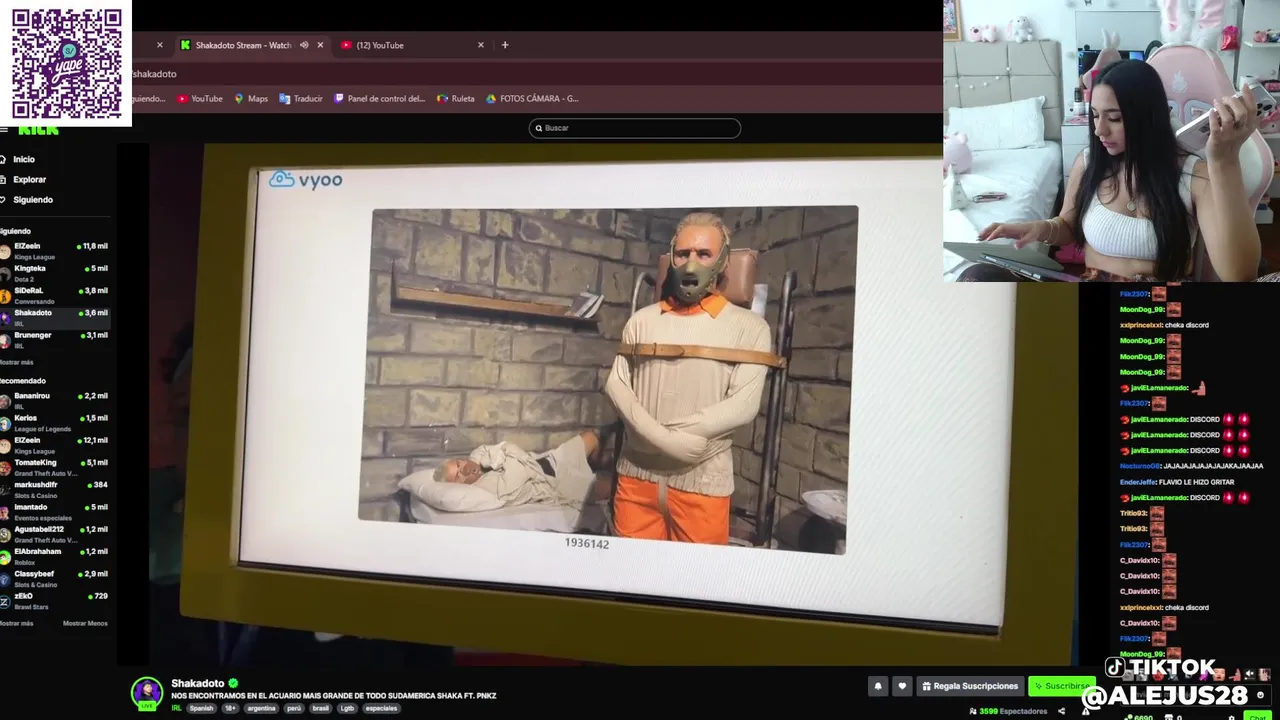Close the YouTube tab
Viewport: 1280px width, 720px height.
coord(480,45)
